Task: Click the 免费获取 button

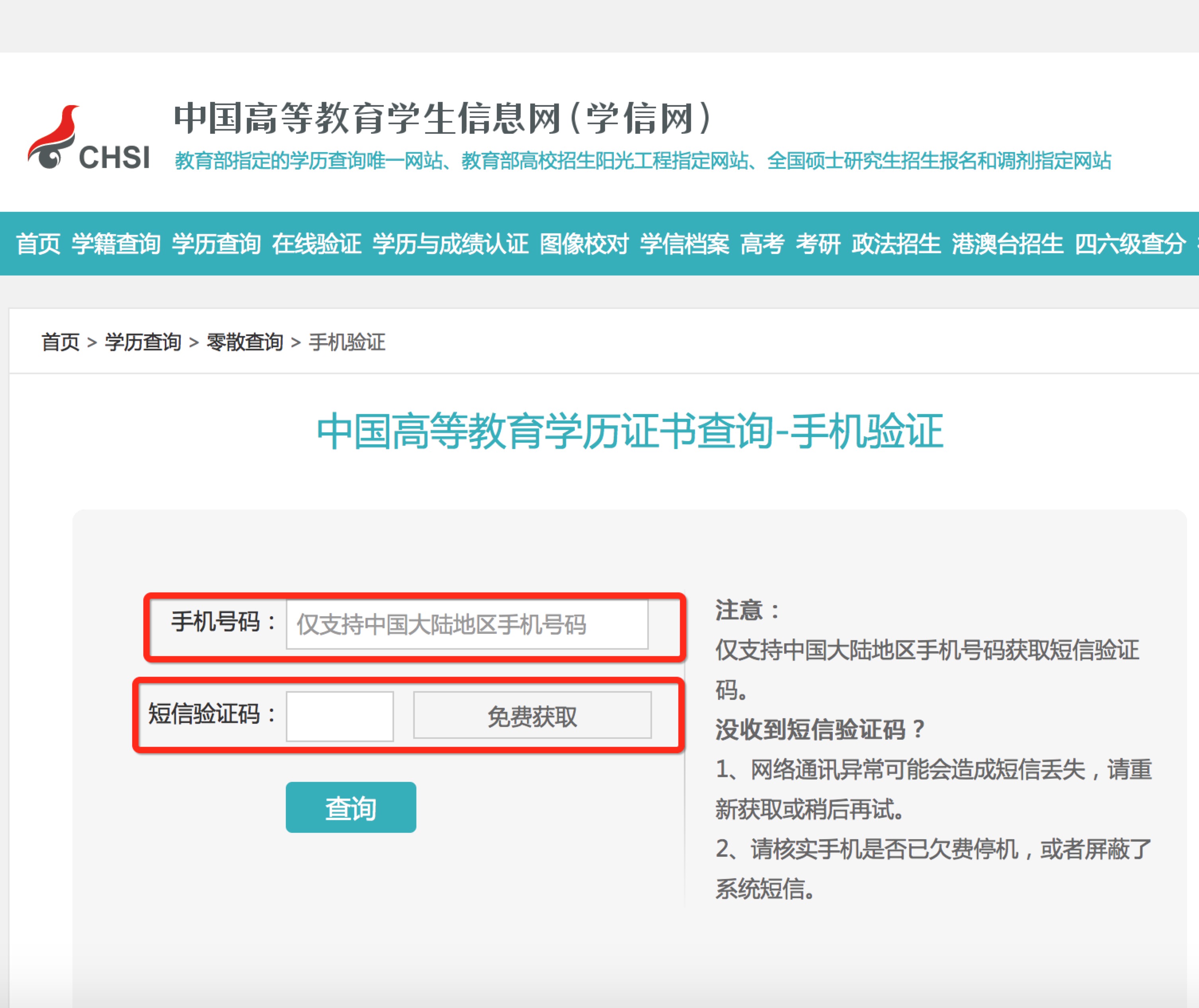Action: tap(532, 715)
